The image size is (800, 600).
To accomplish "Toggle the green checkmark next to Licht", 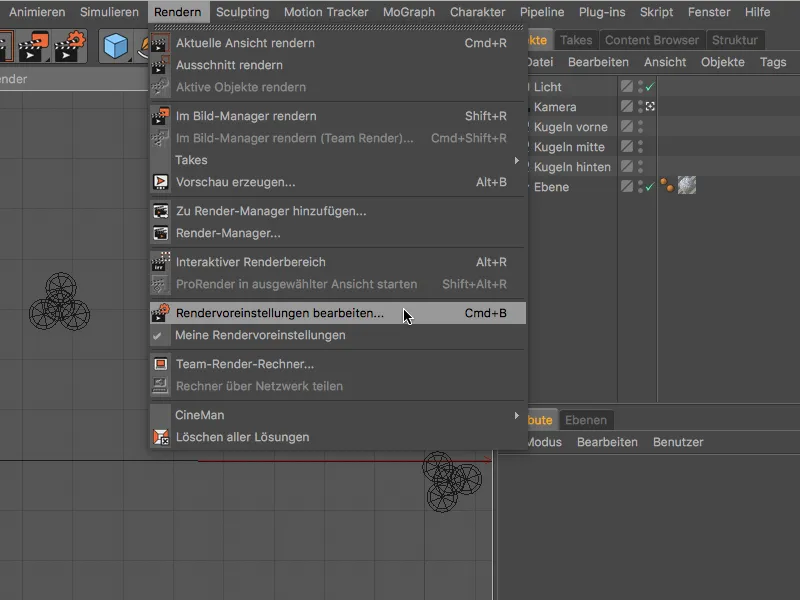I will coord(650,86).
